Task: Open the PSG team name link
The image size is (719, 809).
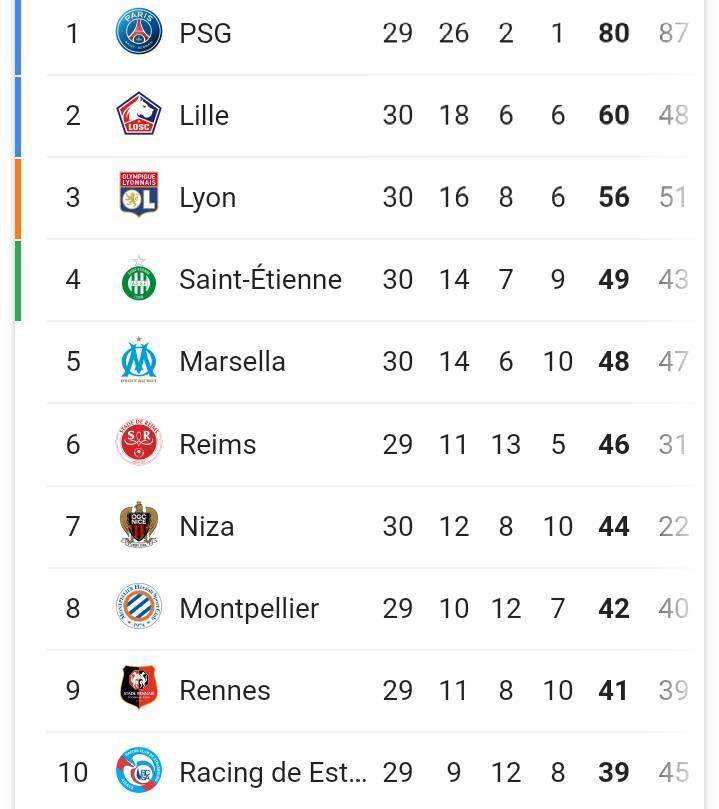Action: [205, 34]
